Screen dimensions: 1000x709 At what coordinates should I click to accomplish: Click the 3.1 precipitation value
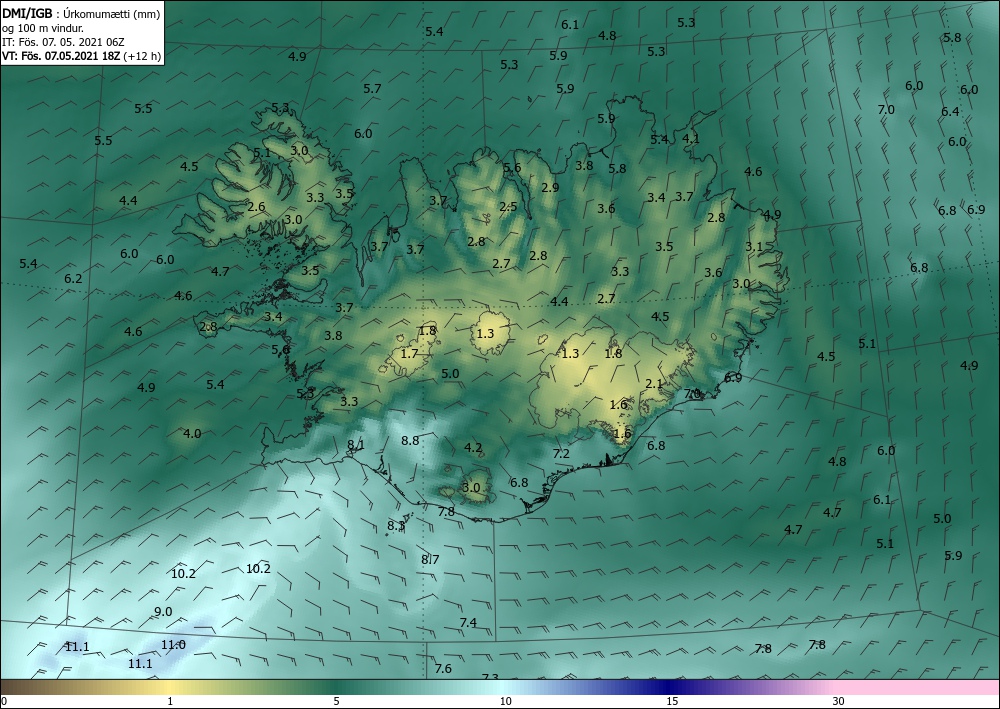point(754,246)
